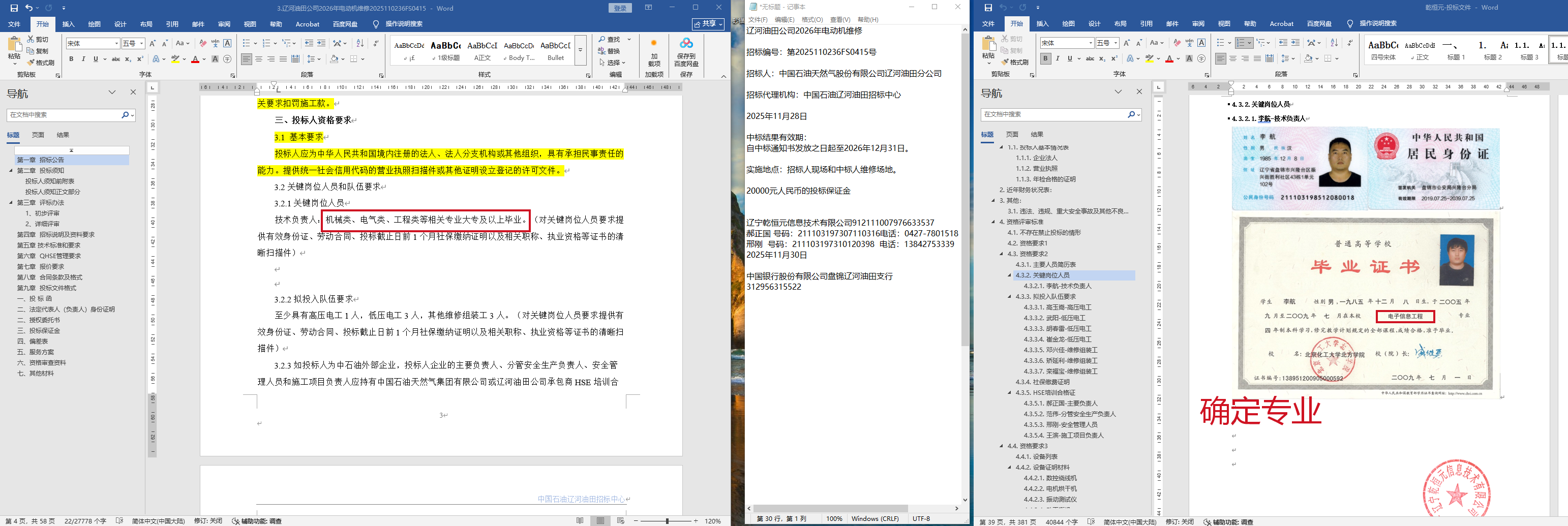Save the right Word document via the quick-access disk icon

988,7
